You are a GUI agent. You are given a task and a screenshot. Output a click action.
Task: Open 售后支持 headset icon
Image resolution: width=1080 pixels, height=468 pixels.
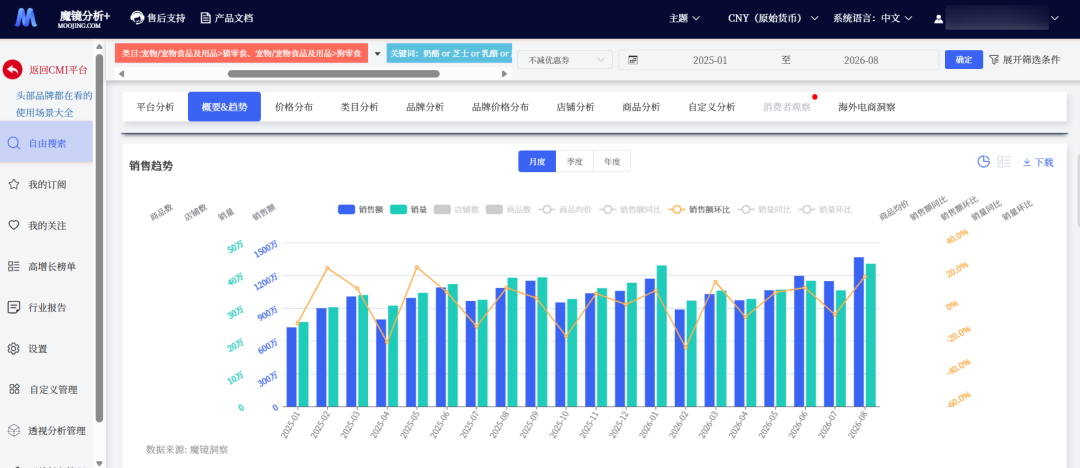click(137, 18)
